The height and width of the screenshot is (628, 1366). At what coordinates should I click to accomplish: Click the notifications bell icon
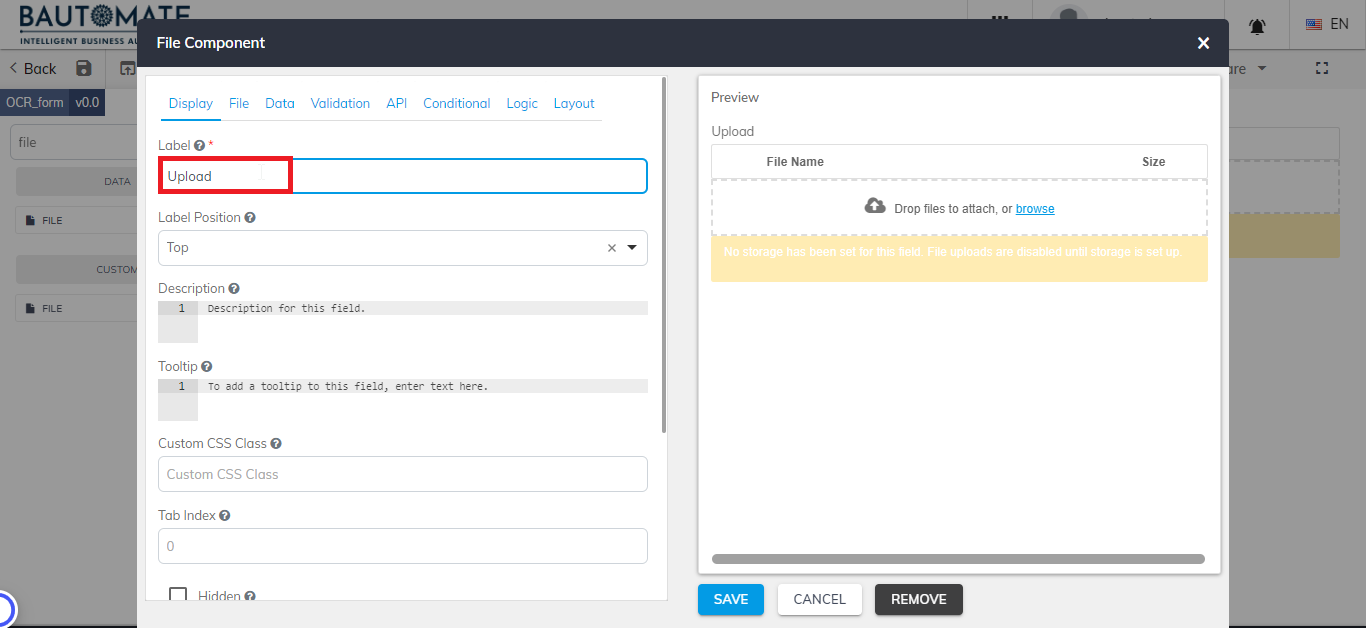1257,25
